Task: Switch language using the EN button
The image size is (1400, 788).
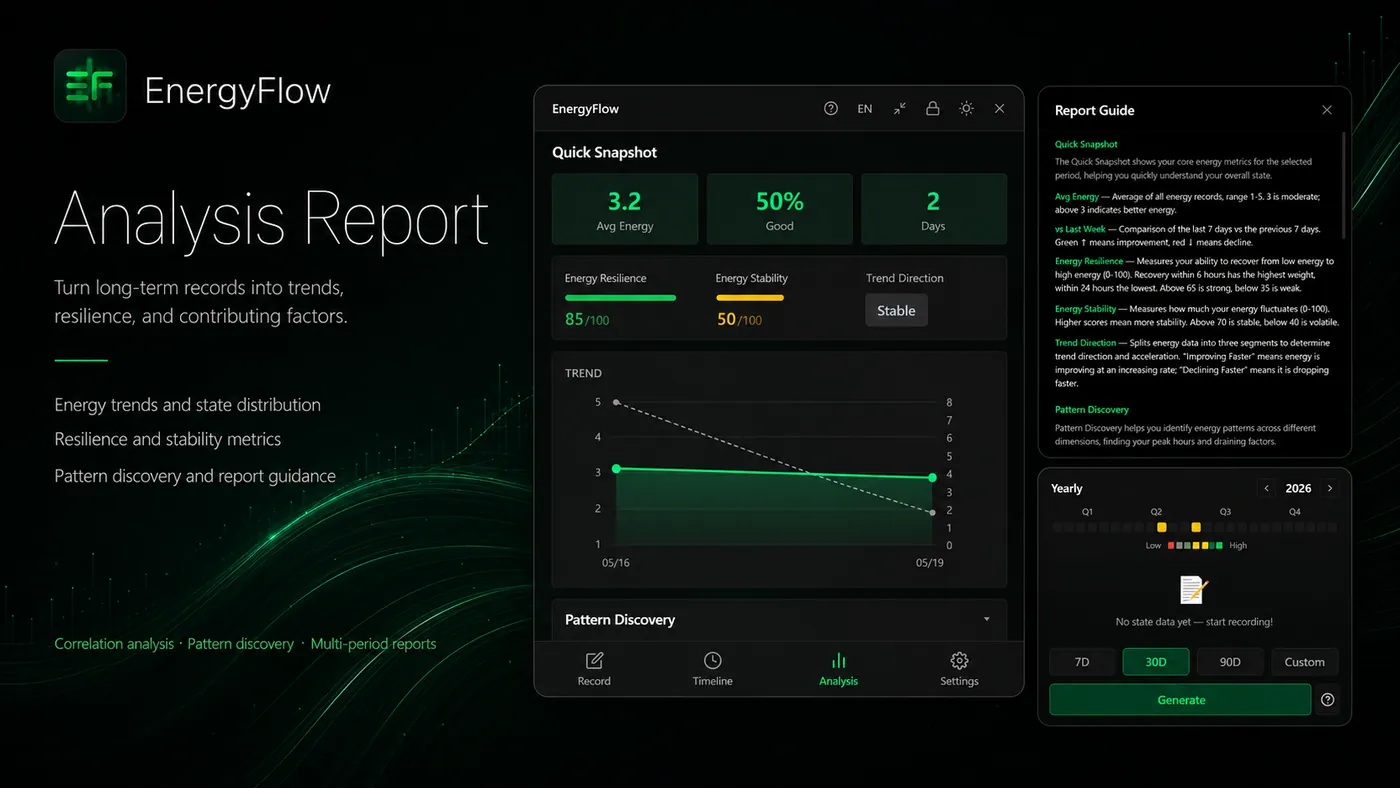Action: (x=865, y=109)
